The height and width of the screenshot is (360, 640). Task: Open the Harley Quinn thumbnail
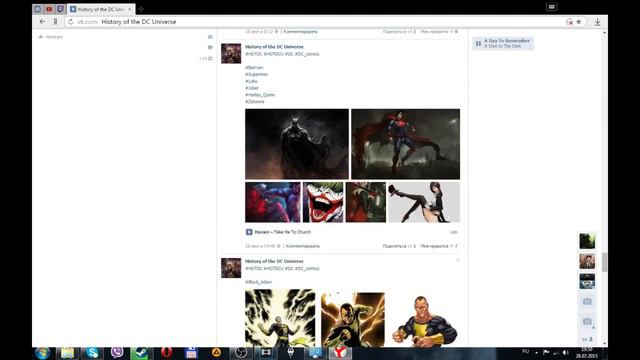pyautogui.click(x=366, y=202)
